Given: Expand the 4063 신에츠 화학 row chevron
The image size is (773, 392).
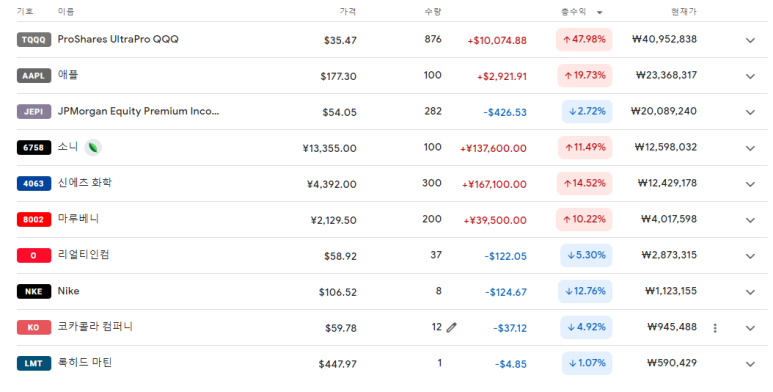Looking at the screenshot, I should (750, 184).
